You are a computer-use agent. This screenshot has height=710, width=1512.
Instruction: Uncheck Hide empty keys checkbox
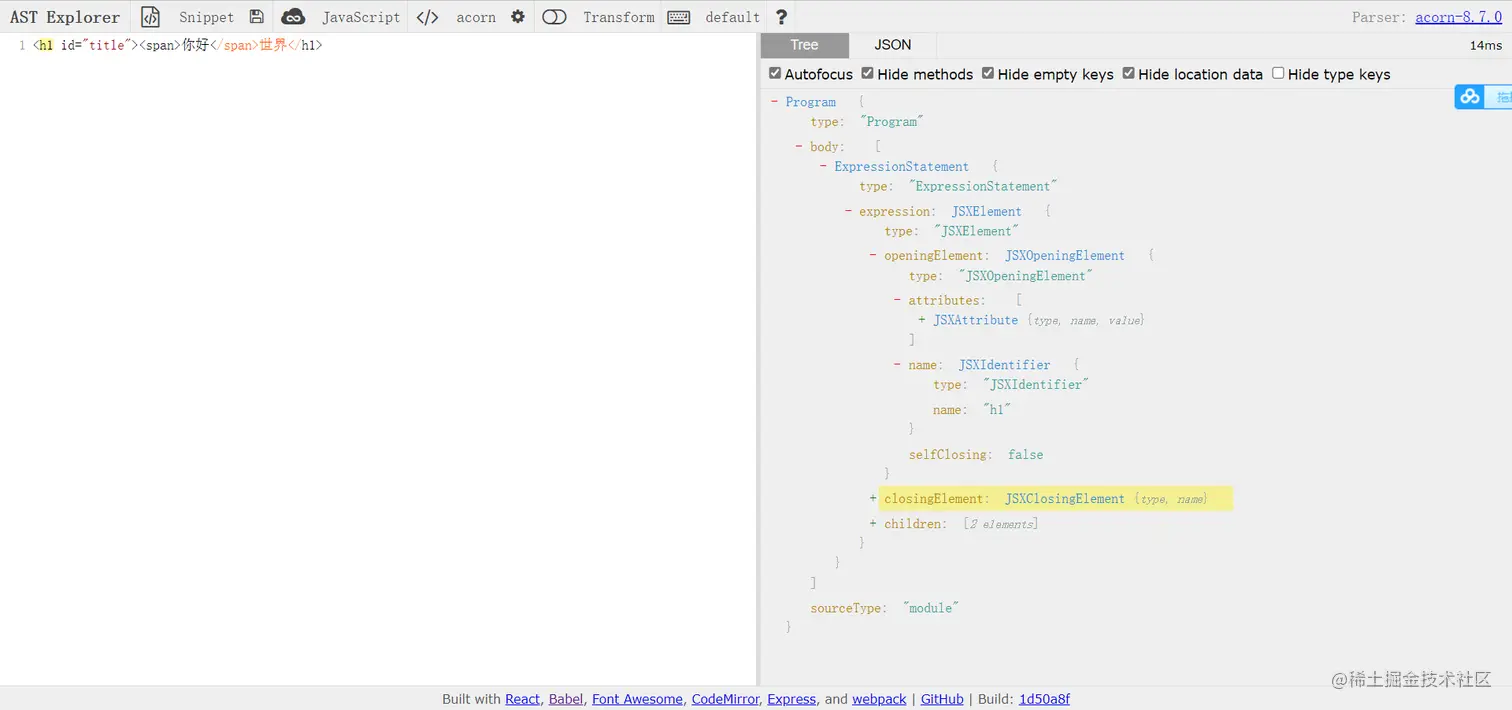pyautogui.click(x=988, y=73)
